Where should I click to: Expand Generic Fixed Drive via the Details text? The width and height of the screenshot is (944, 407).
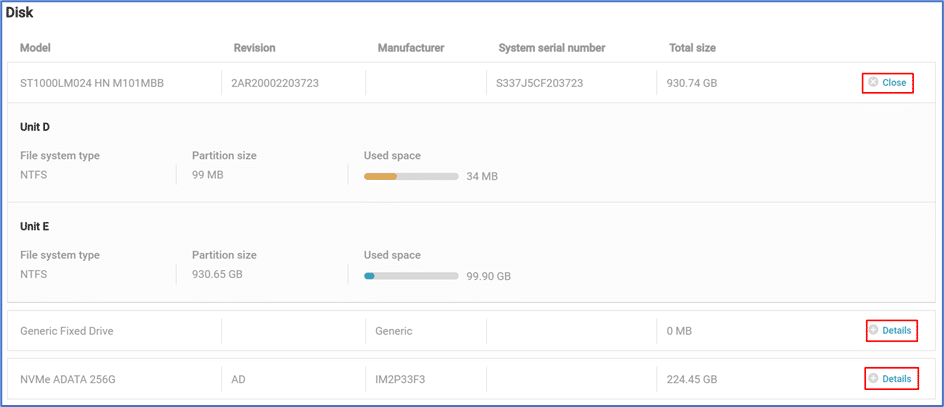click(896, 330)
